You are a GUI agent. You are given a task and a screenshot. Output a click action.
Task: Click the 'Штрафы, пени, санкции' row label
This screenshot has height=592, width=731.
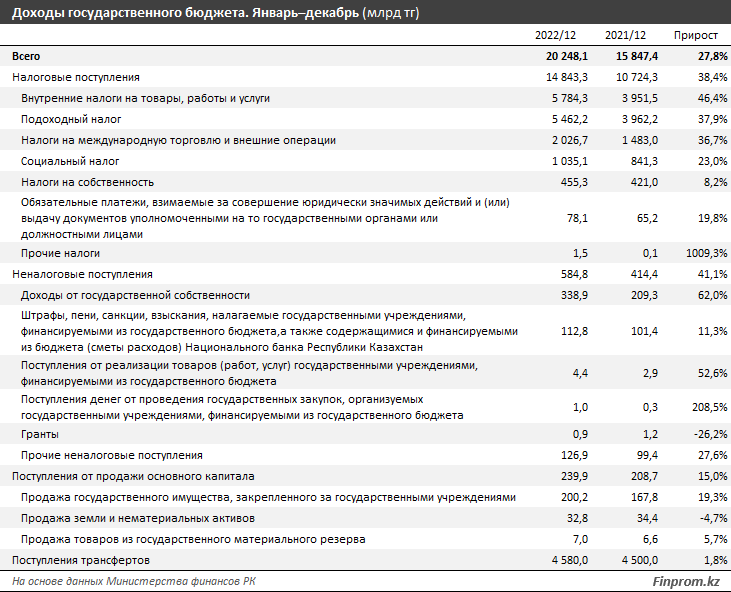tap(269, 331)
